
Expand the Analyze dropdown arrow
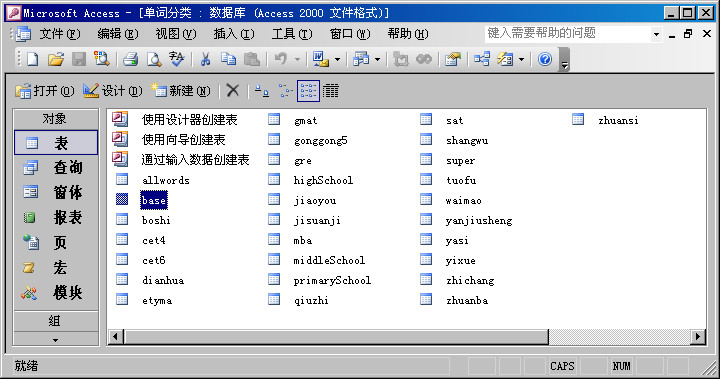(377, 59)
